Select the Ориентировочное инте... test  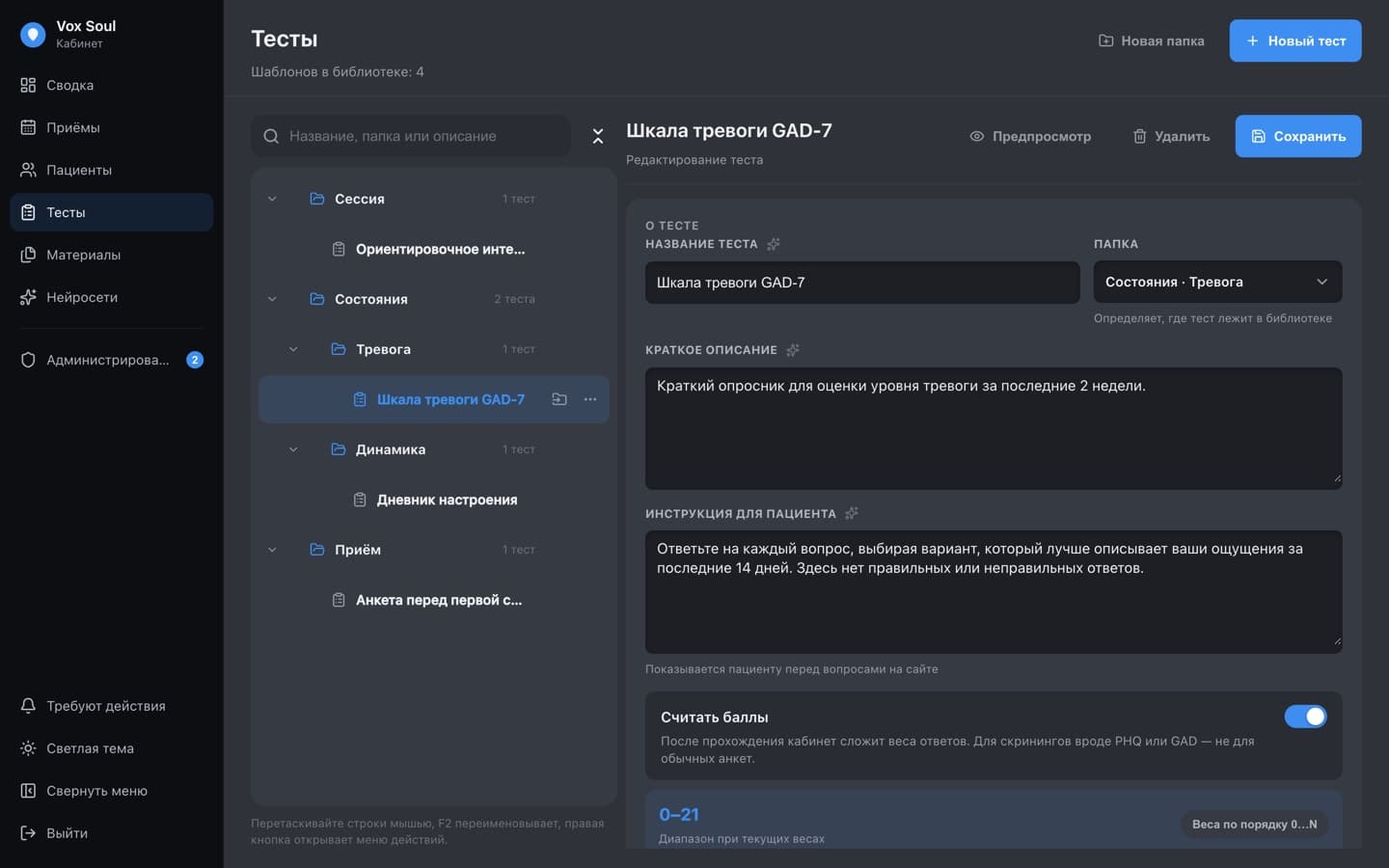(434, 249)
